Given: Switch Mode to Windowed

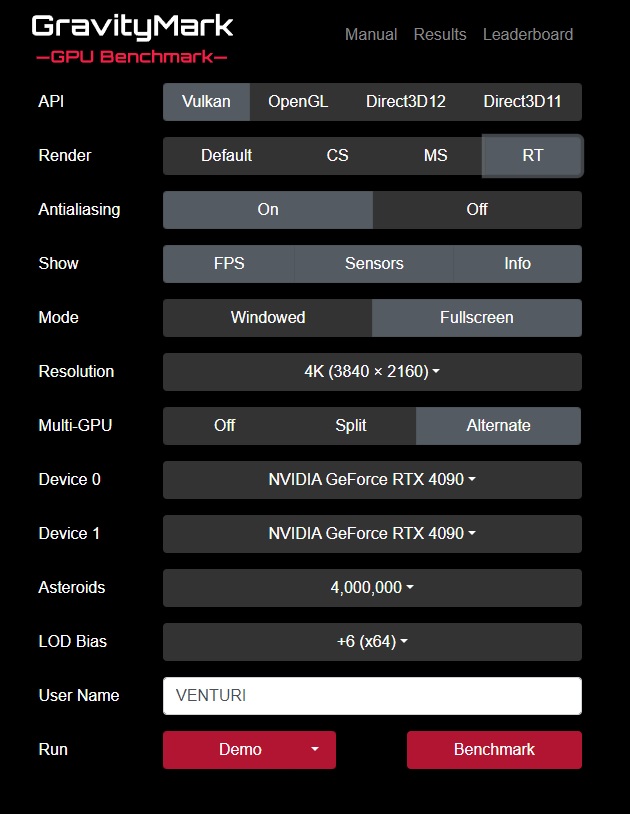Looking at the screenshot, I should (x=267, y=317).
